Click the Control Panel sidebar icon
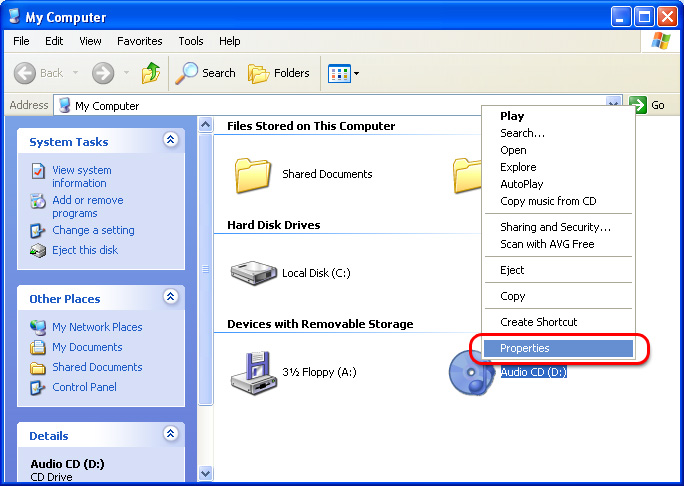 pos(38,387)
